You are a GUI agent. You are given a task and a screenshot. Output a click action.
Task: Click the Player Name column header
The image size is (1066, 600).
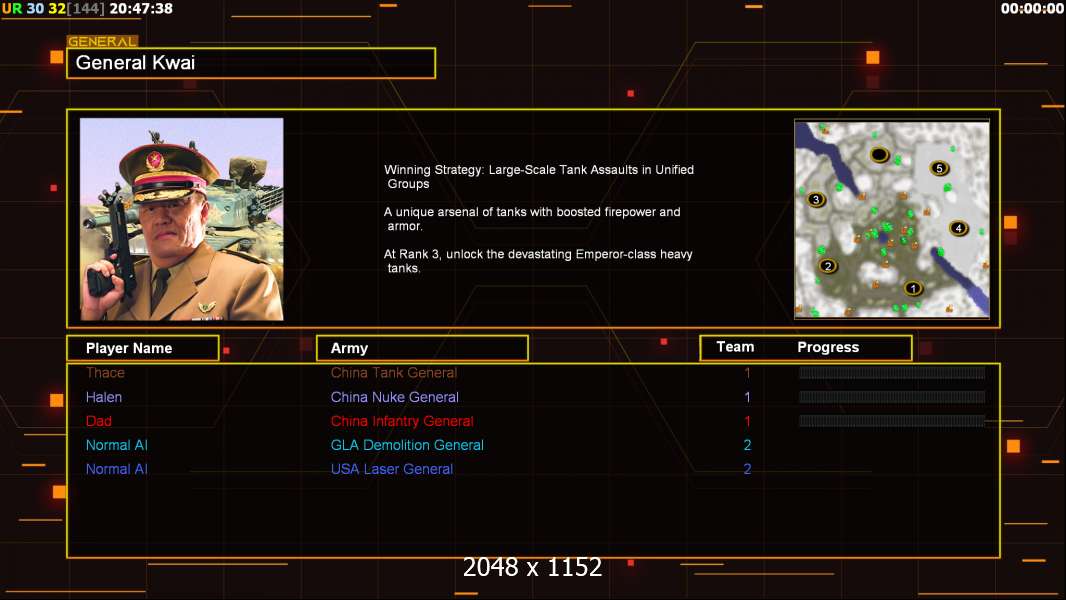click(143, 348)
